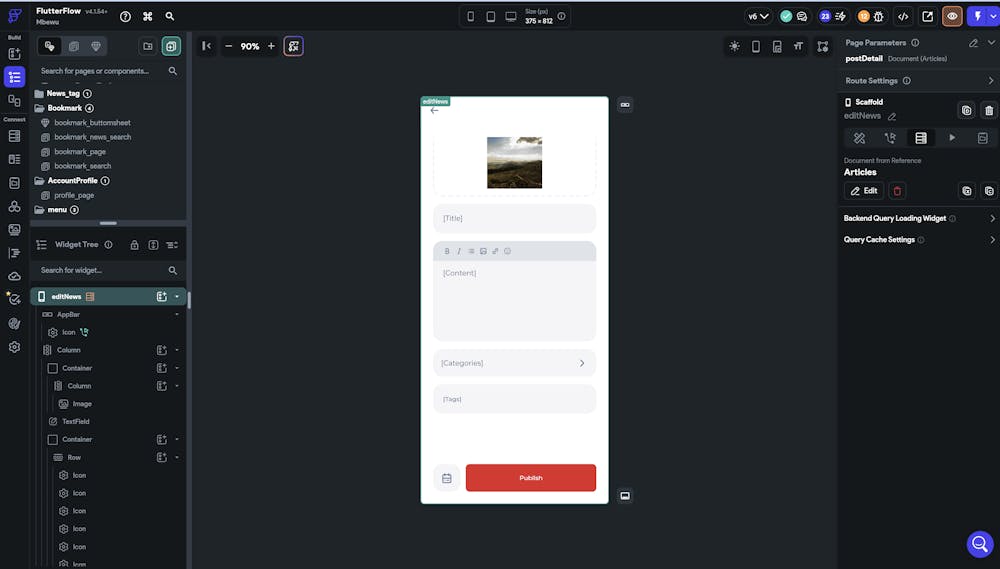Collapse the Page Parameters section chevron
The width and height of the screenshot is (1000, 569).
991,43
